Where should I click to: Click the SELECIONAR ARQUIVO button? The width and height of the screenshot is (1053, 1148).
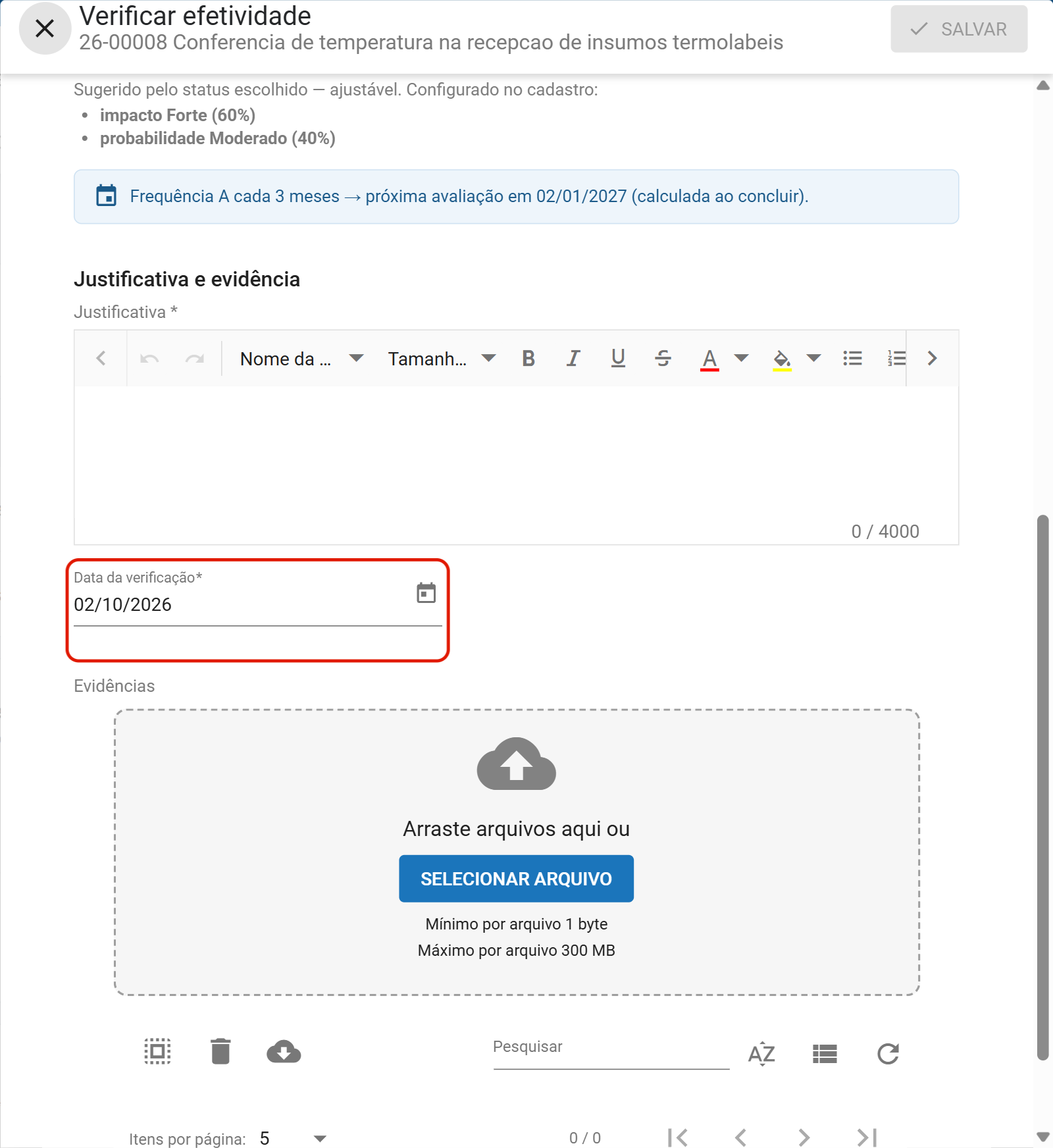tap(516, 879)
